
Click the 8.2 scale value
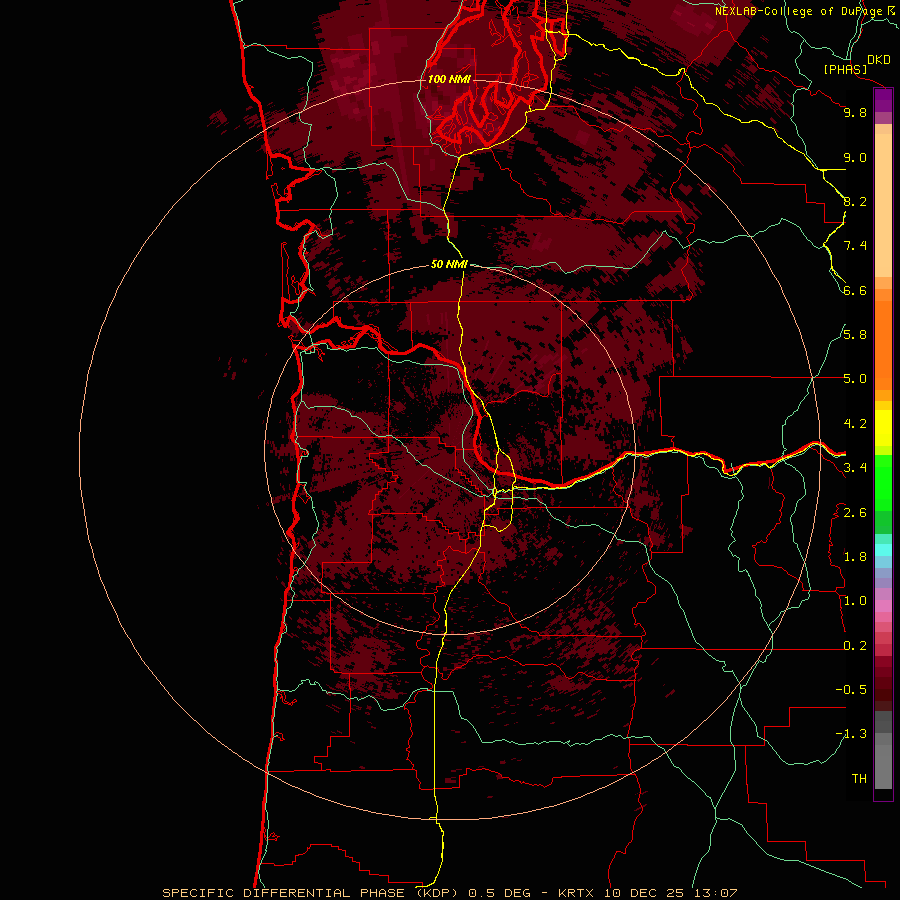[x=855, y=201]
